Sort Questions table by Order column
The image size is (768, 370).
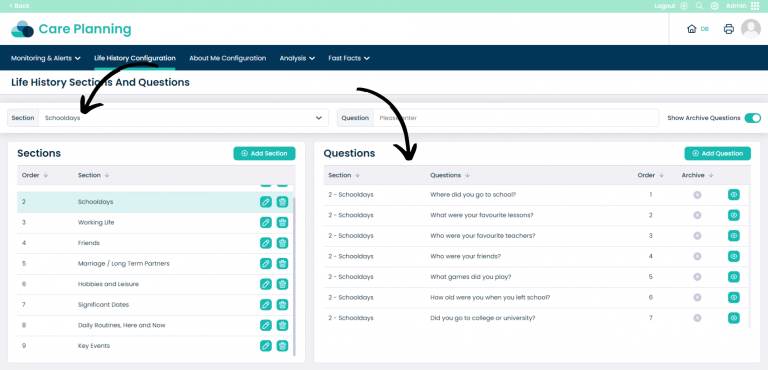click(x=650, y=175)
